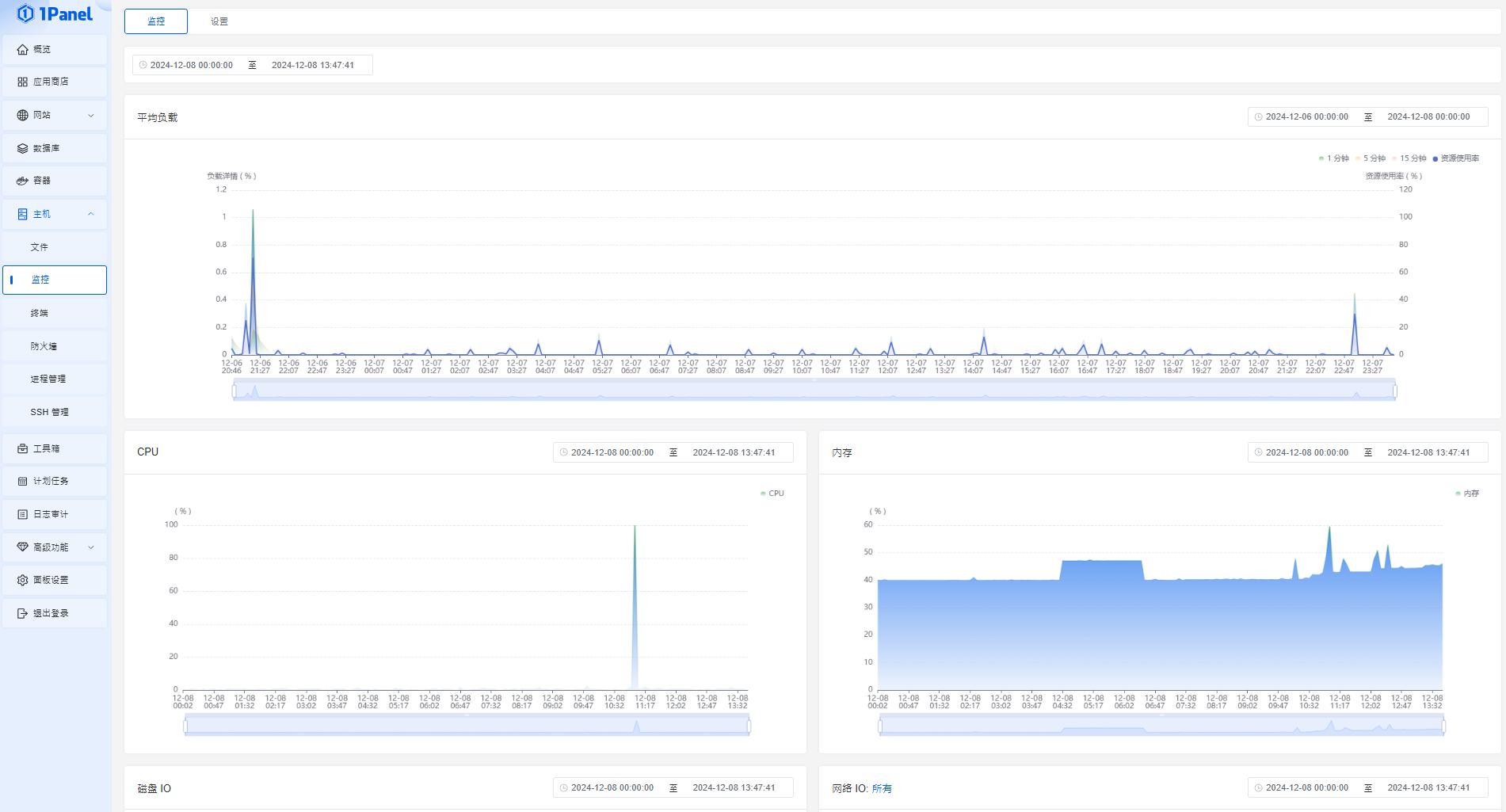The image size is (1506, 812).
Task: Click the clock icon in the CPU date range
Action: pos(564,452)
